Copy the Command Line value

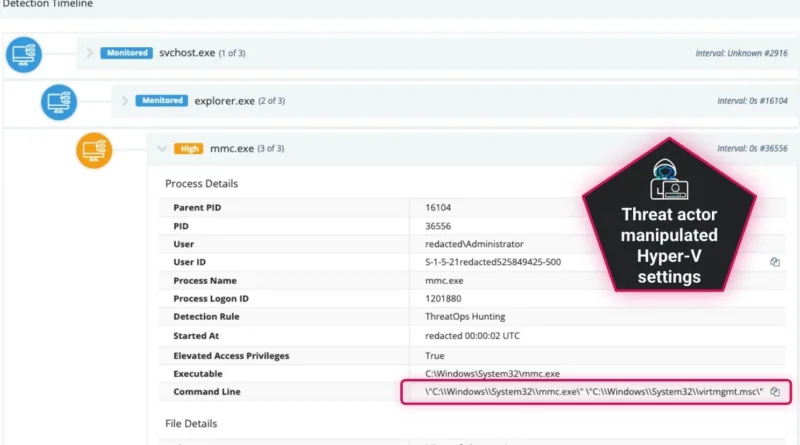click(x=775, y=392)
